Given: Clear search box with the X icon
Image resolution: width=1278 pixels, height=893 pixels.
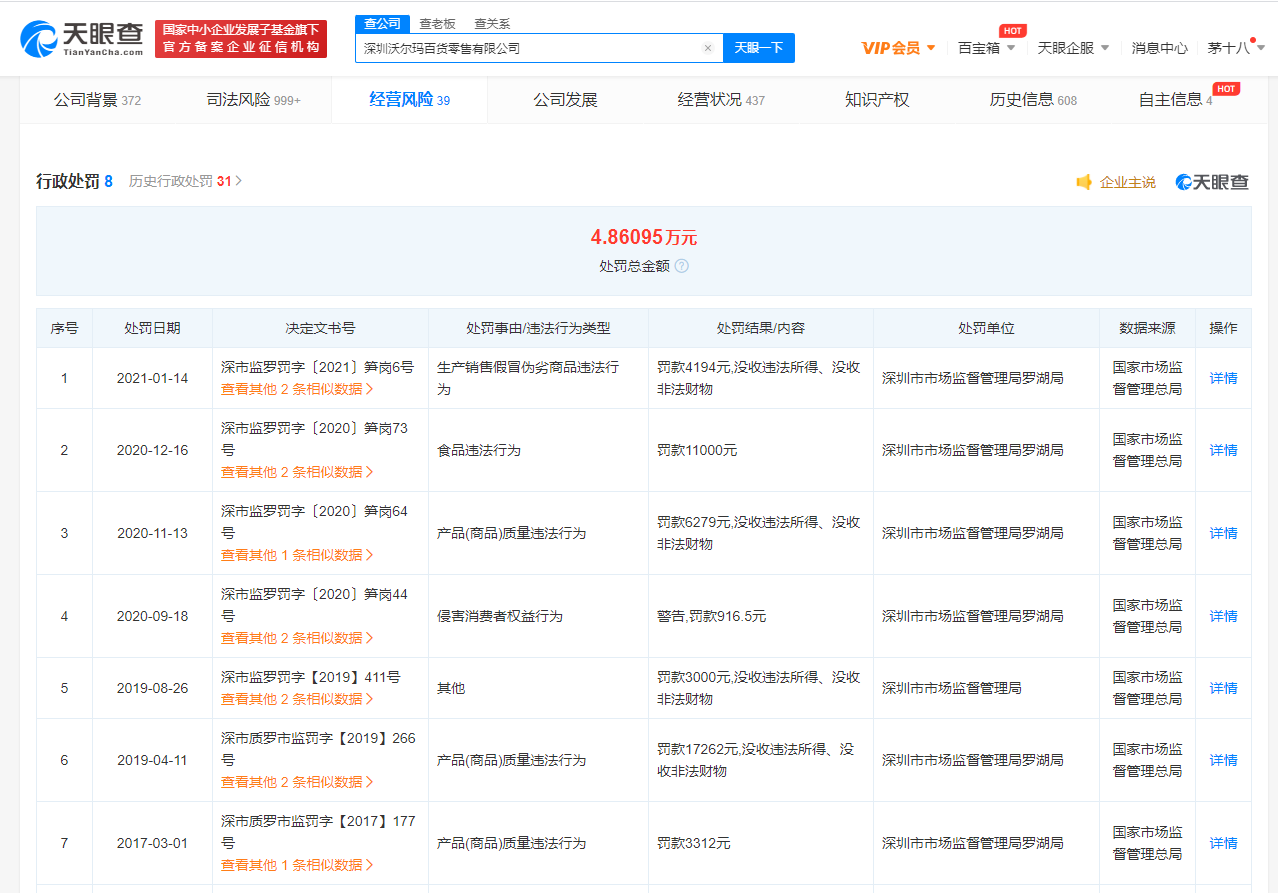Looking at the screenshot, I should click(707, 48).
